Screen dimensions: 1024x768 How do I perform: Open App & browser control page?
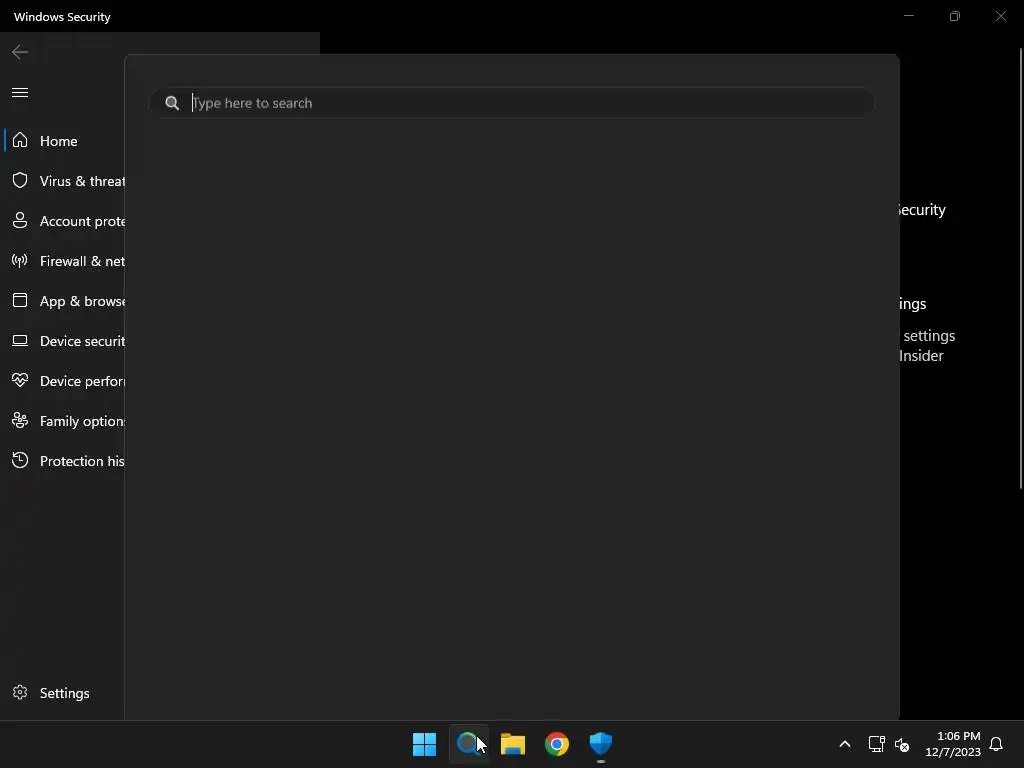point(64,300)
